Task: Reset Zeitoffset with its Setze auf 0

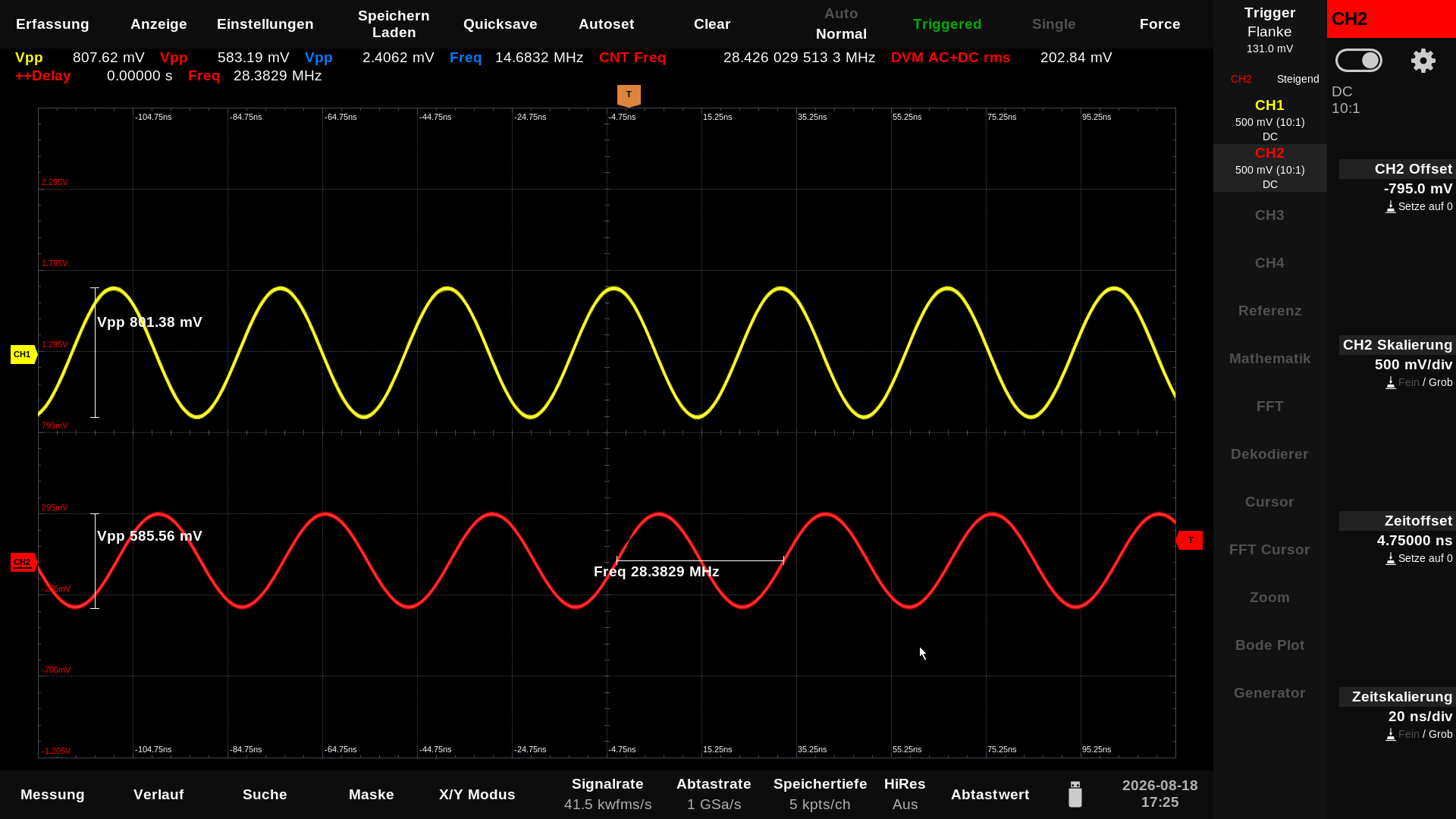Action: click(1419, 558)
